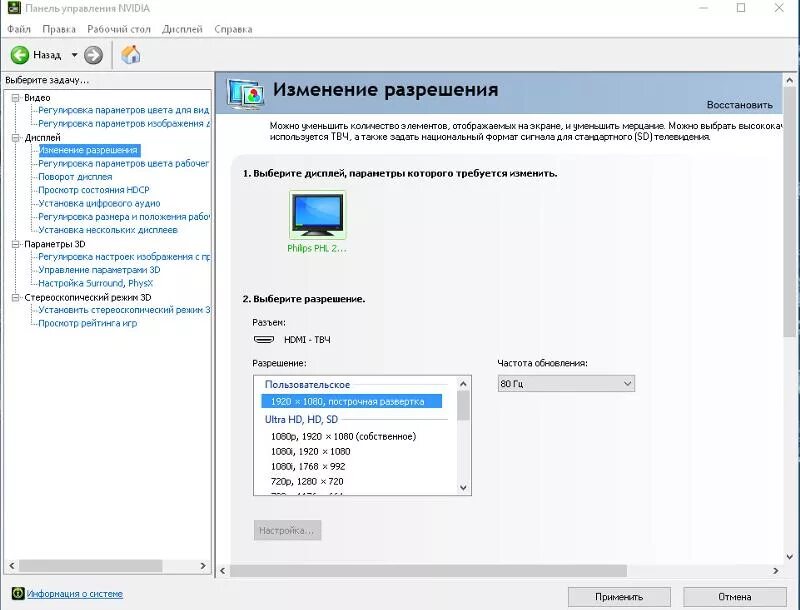
Task: Select 1080p, 1920 × 1080 (собственное)
Action: (343, 436)
